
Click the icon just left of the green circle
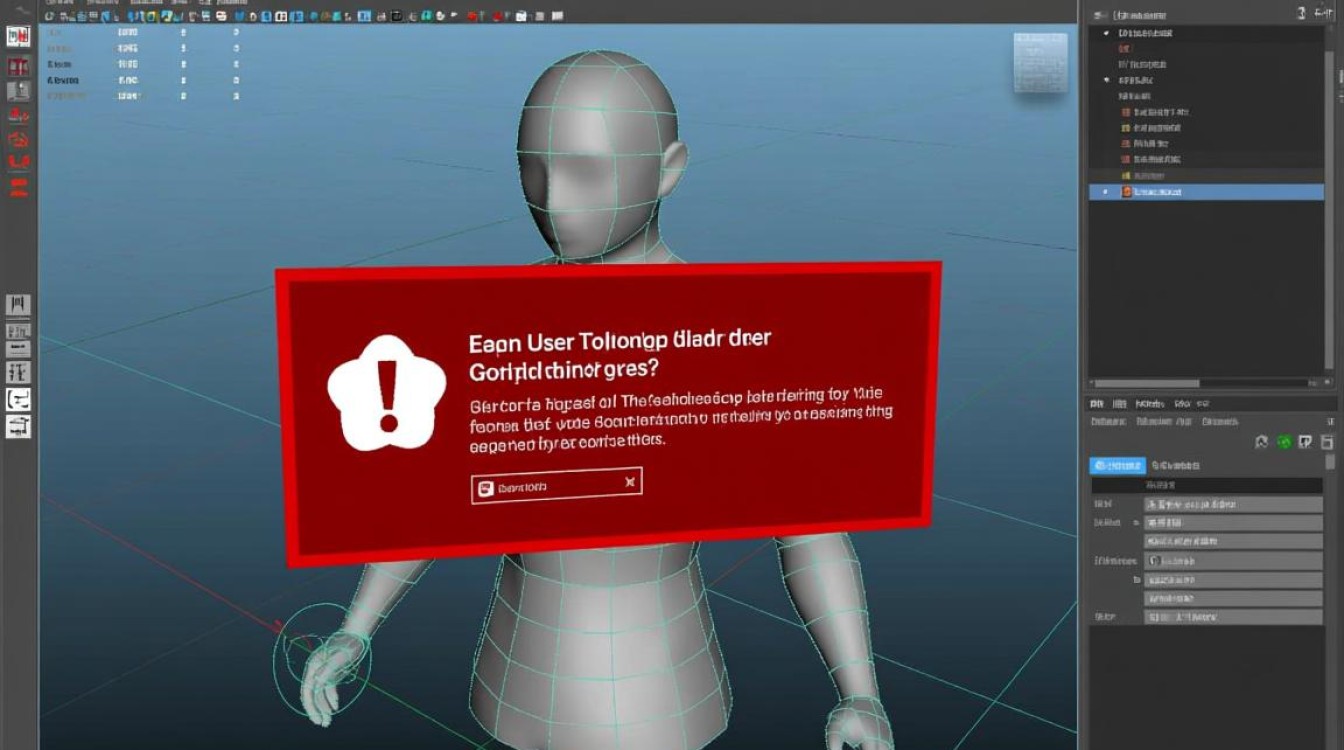(1262, 442)
